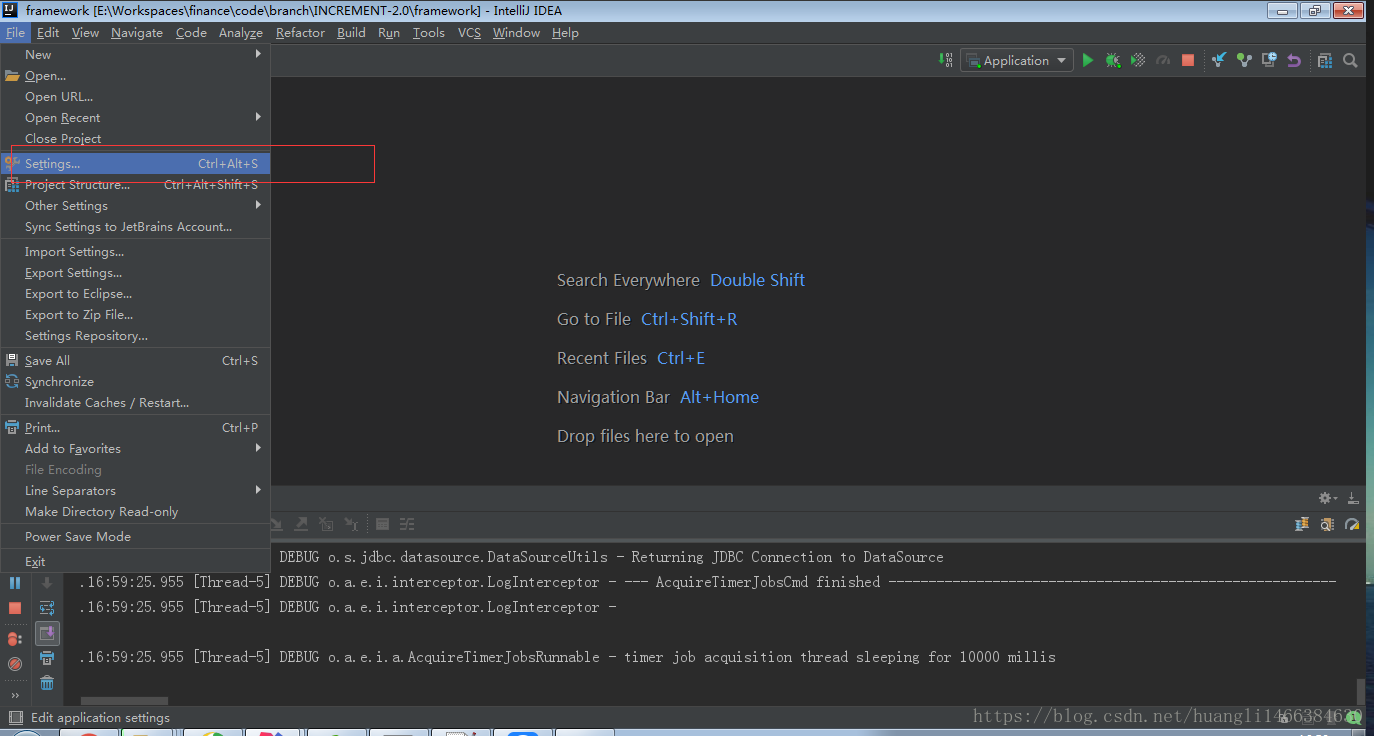
Task: Toggle soft-wrap in console
Action: 47,608
